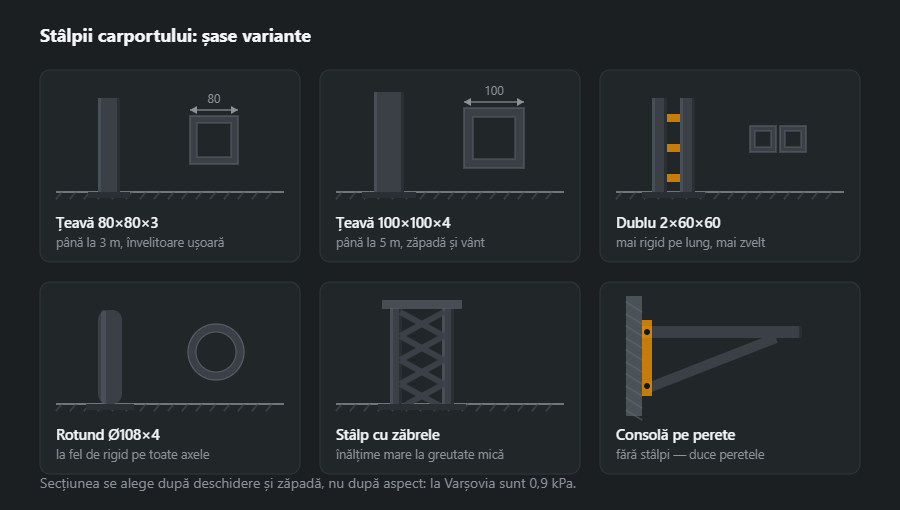Select the double post with orange connectors
Image resolution: width=900 pixels, height=510 pixels.
(x=673, y=147)
